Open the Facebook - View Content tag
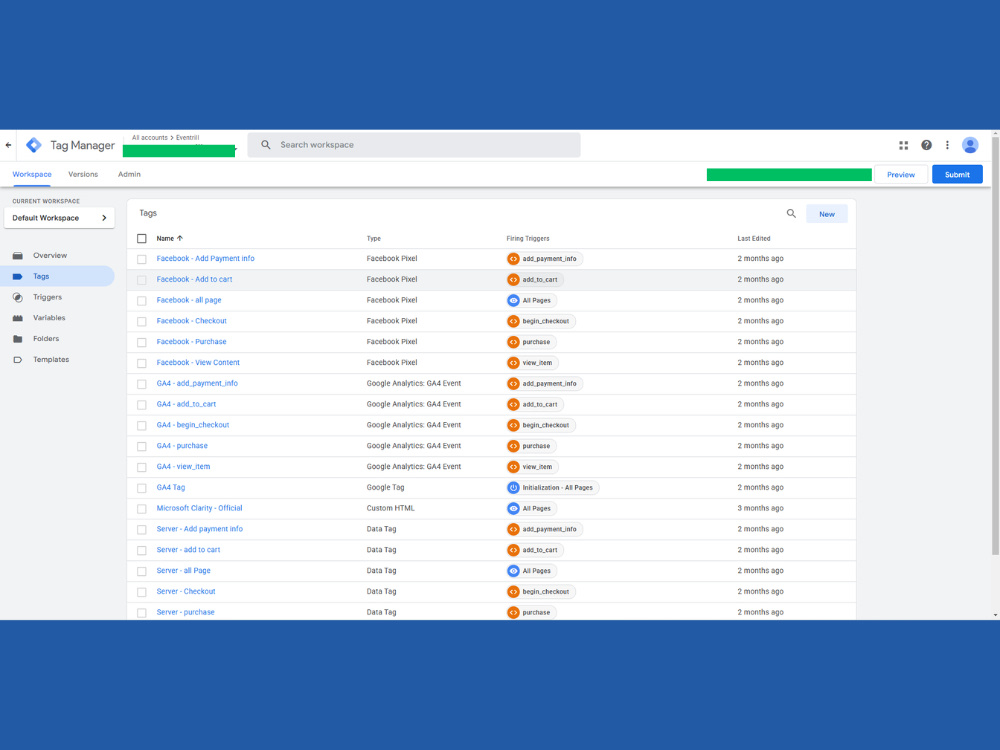1000x750 pixels. 198,362
